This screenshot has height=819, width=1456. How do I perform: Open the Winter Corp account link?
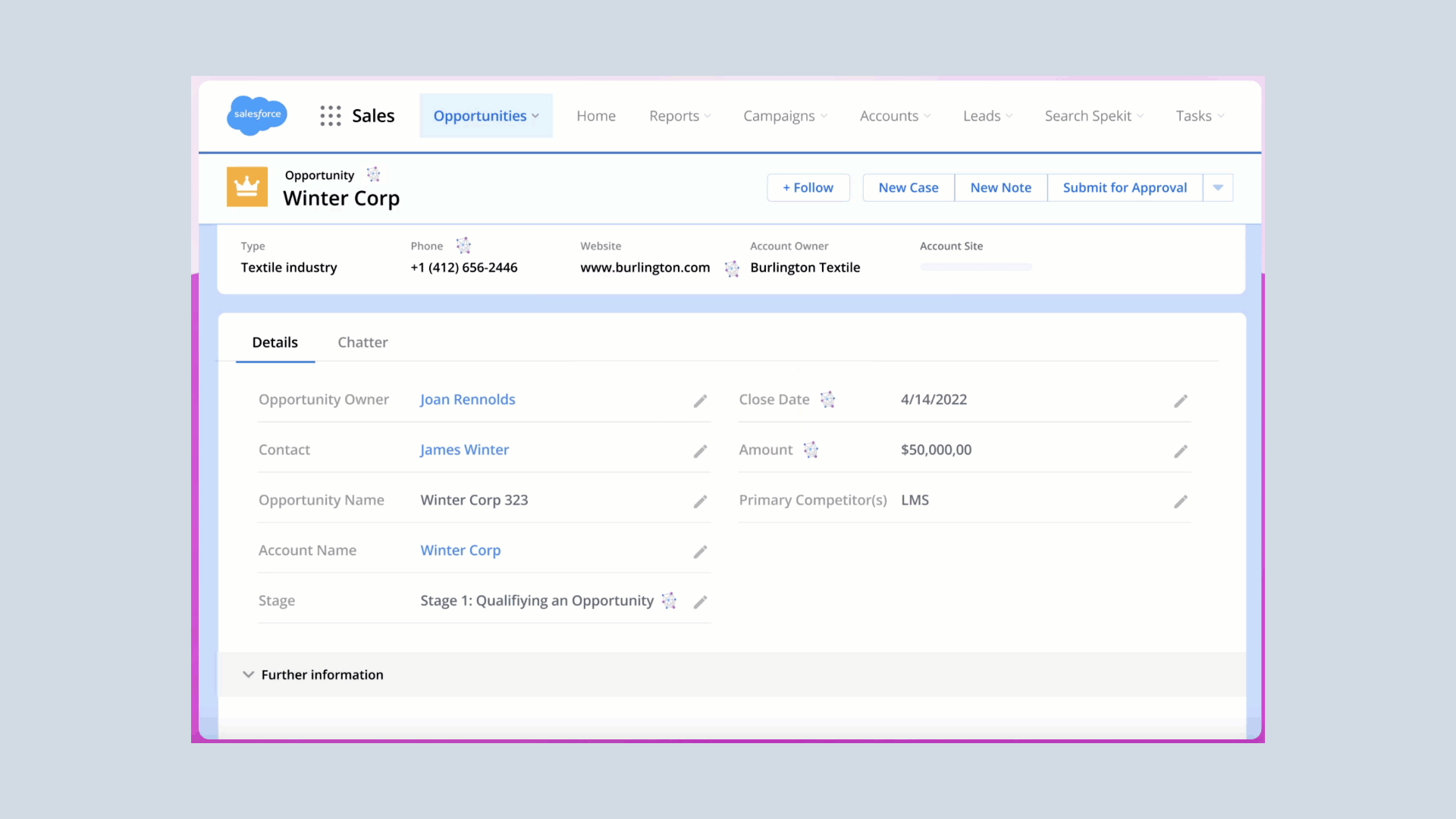coord(460,551)
